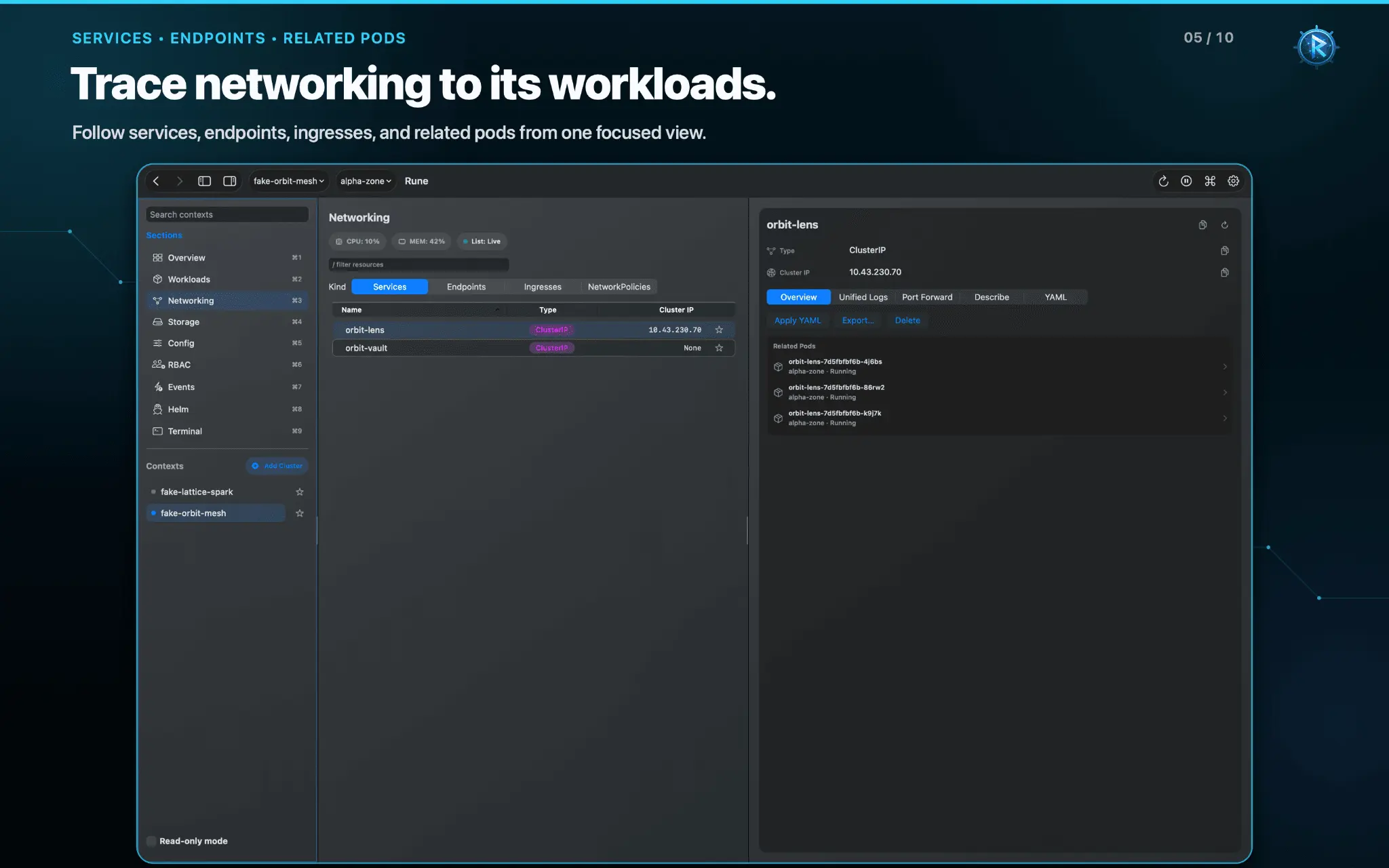Image resolution: width=1389 pixels, height=868 pixels.
Task: Click the Rune logo in the corner
Action: click(x=1316, y=47)
